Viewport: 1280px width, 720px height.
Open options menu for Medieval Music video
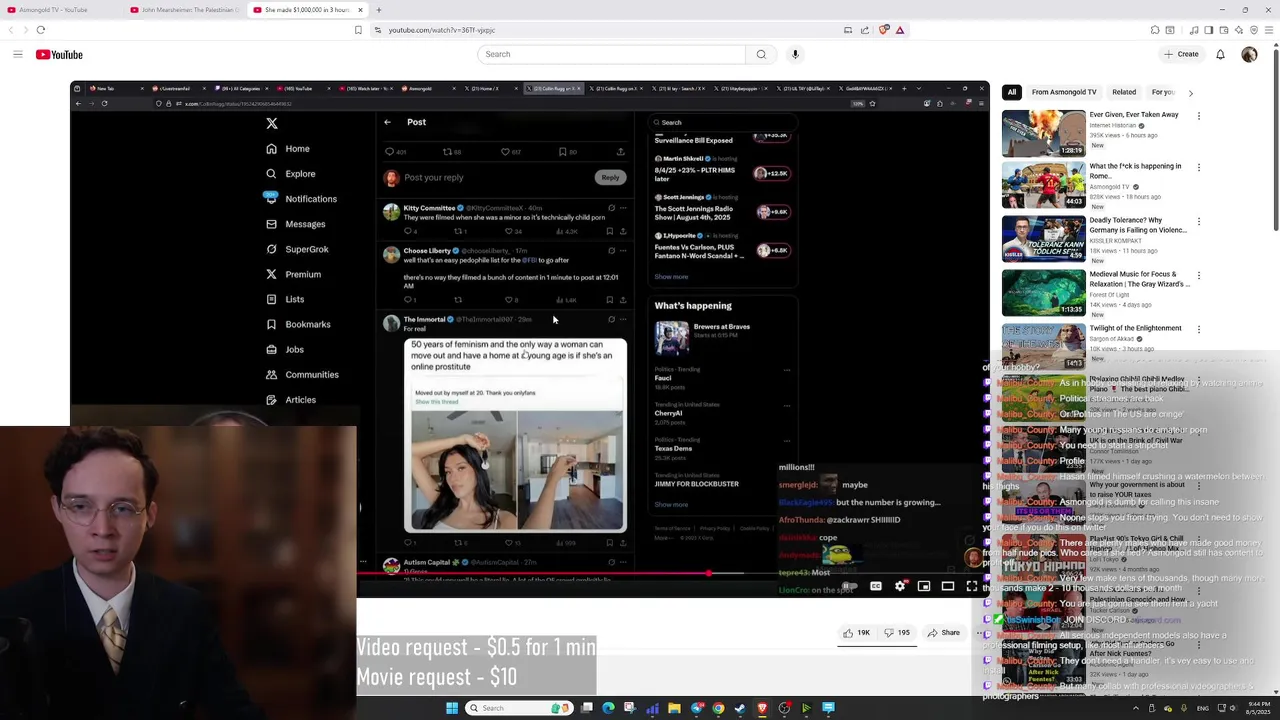click(1198, 276)
